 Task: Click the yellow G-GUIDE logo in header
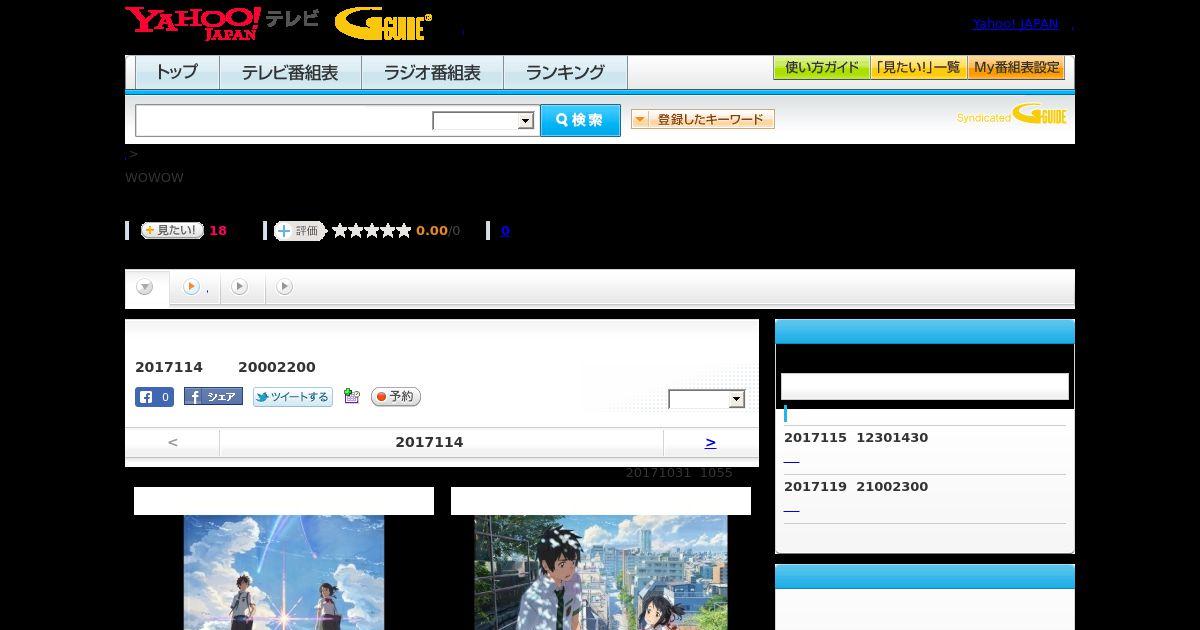point(383,24)
